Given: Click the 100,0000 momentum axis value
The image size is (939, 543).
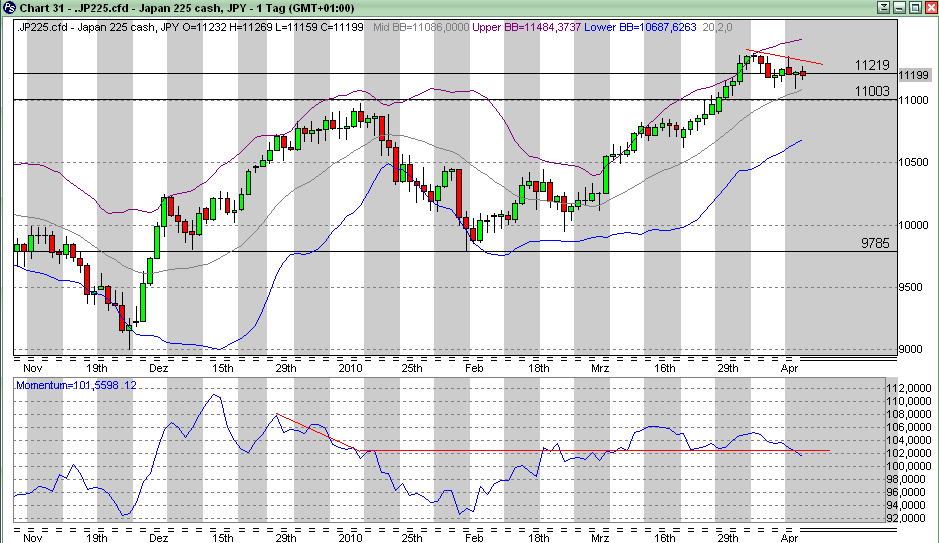Looking at the screenshot, I should tap(908, 466).
